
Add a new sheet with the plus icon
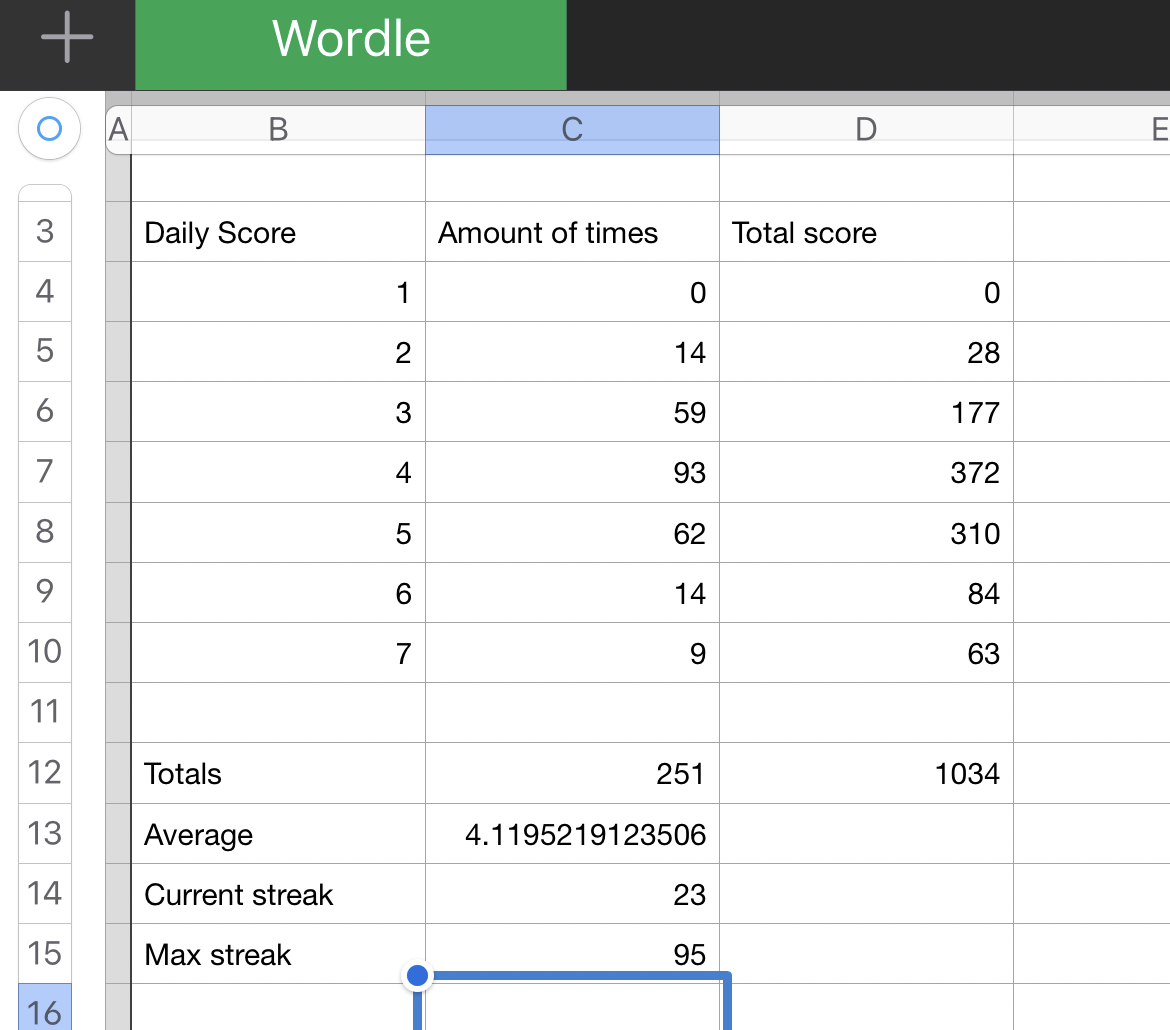67,37
